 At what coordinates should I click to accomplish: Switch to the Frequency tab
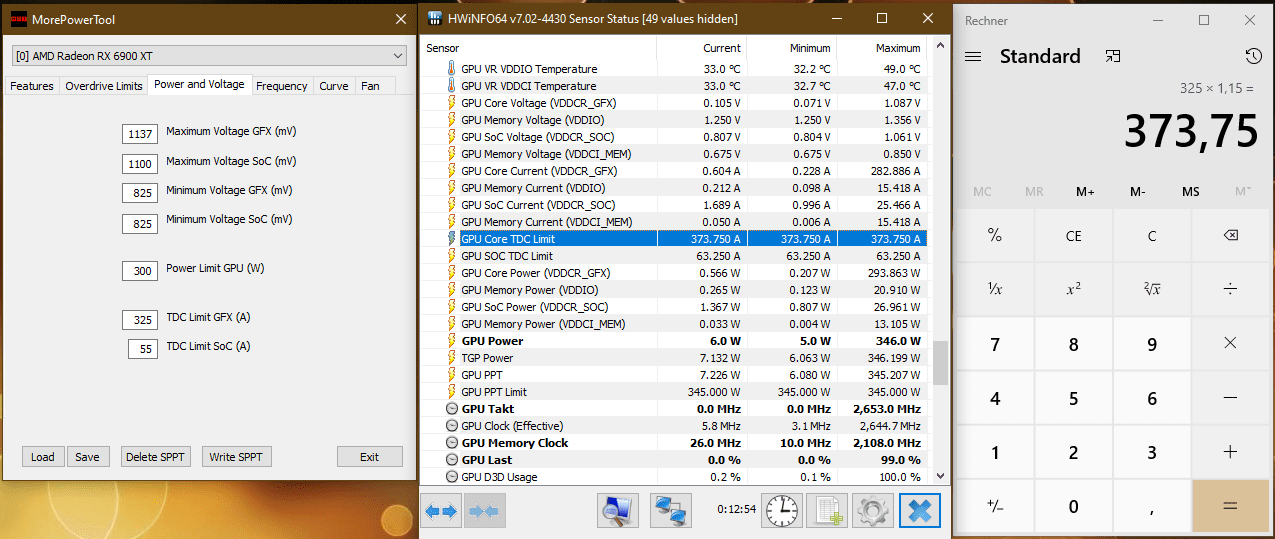point(282,86)
